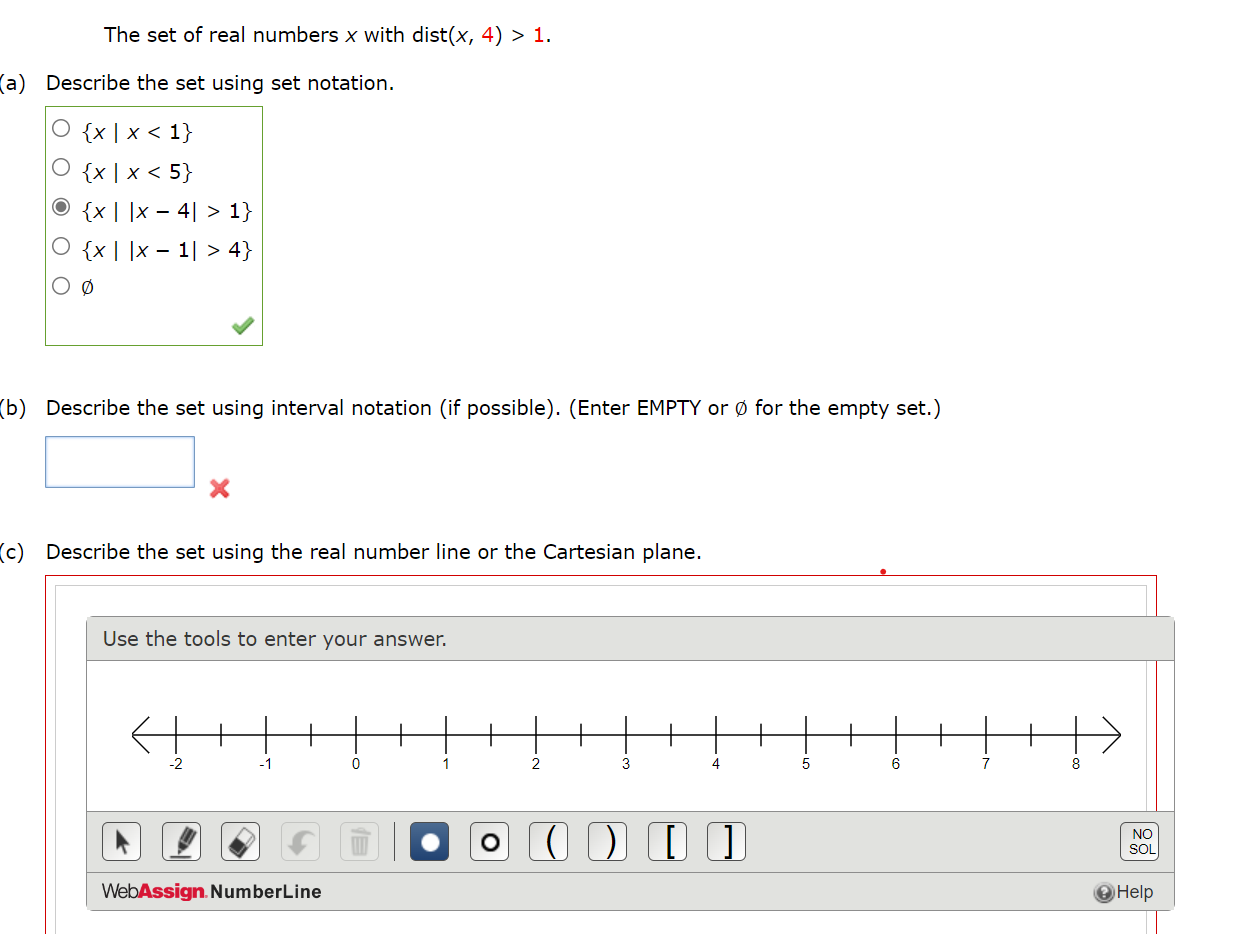Click the green checkmark under part (a)
The width and height of the screenshot is (1260, 934).
pos(241,325)
